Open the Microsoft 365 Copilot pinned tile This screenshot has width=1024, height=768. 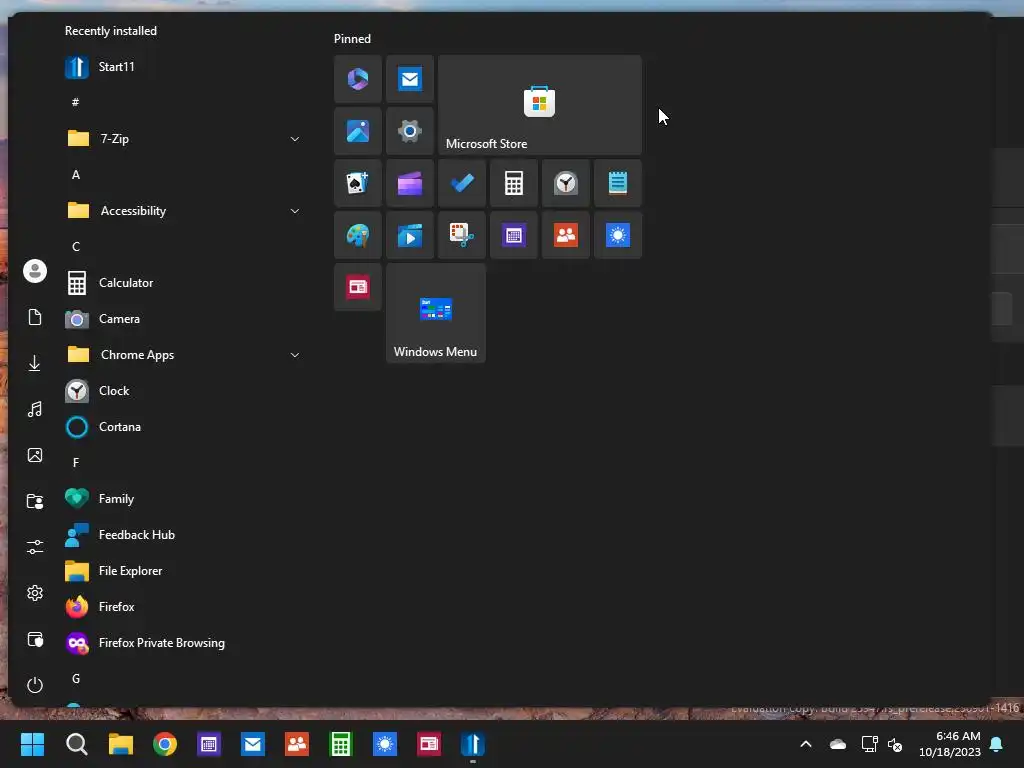coord(358,79)
